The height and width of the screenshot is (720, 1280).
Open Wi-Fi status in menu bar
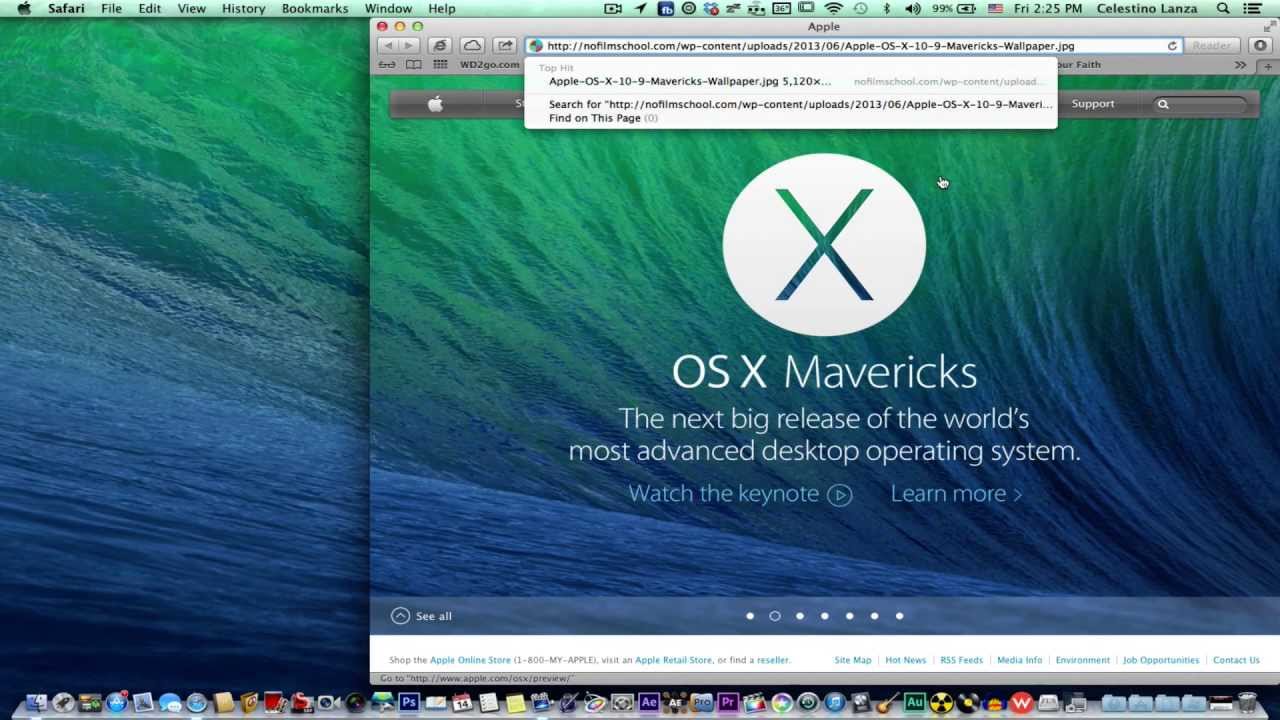point(833,9)
